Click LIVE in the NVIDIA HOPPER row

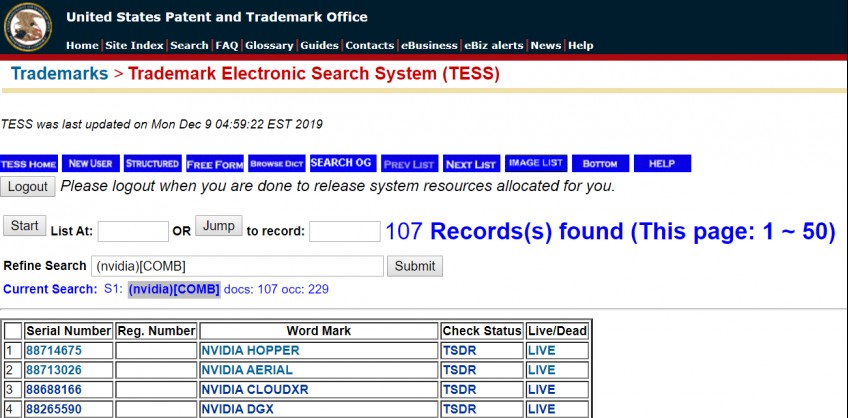(x=541, y=350)
